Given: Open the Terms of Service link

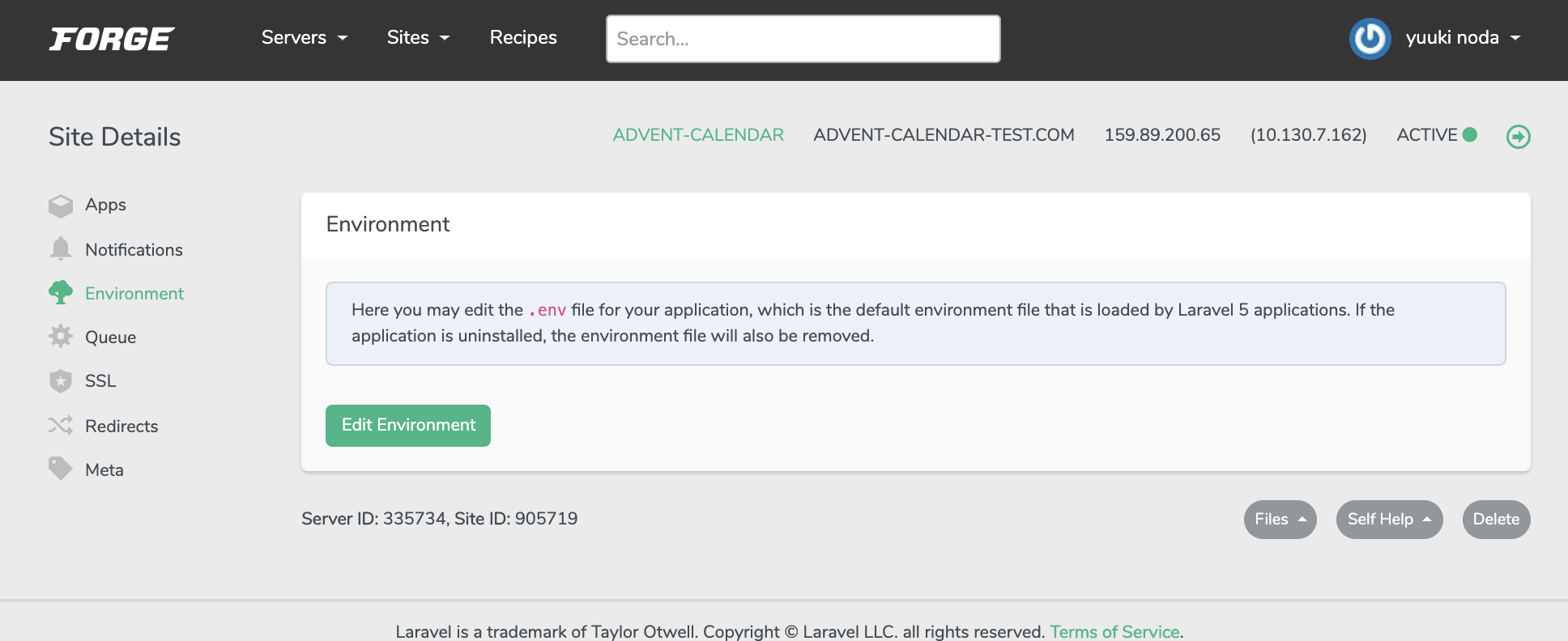Looking at the screenshot, I should coord(1114,631).
